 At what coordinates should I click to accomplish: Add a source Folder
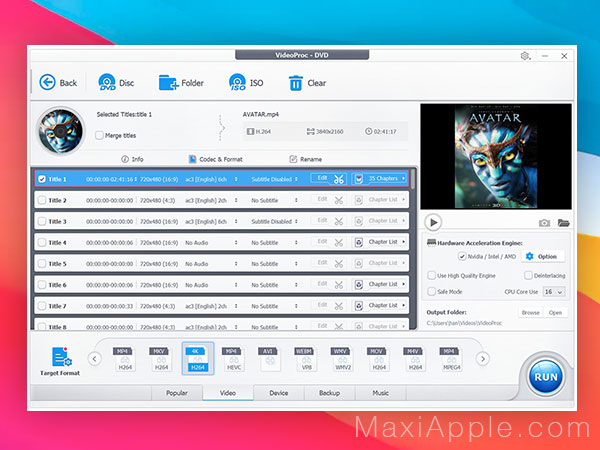tap(181, 83)
